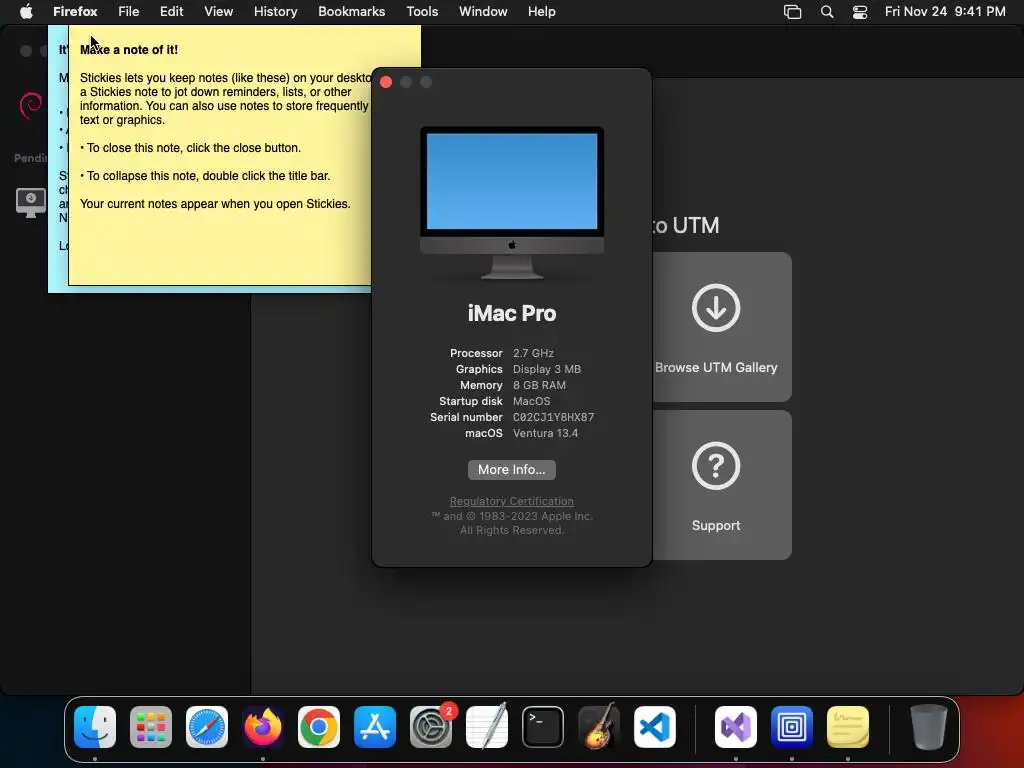Image resolution: width=1024 pixels, height=768 pixels.
Task: Click the line about collapsing this note
Action: (x=205, y=176)
